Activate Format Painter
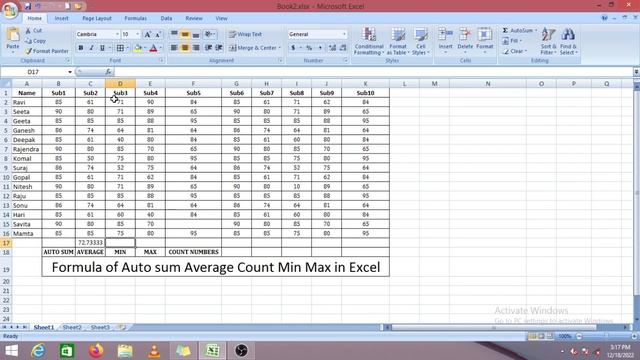This screenshot has width=640, height=360. pos(47,51)
